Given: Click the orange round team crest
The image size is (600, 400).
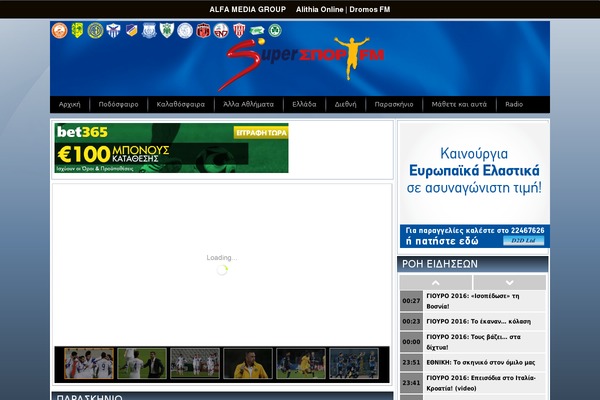Looking at the screenshot, I should pos(59,31).
